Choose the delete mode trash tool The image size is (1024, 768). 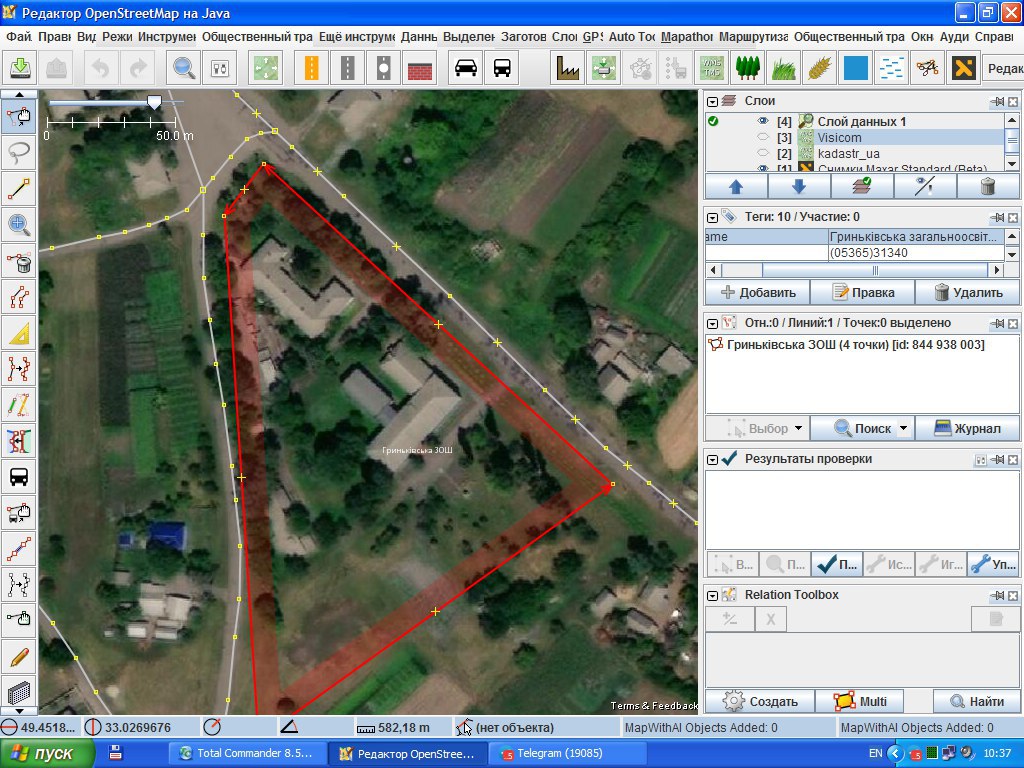pyautogui.click(x=19, y=261)
